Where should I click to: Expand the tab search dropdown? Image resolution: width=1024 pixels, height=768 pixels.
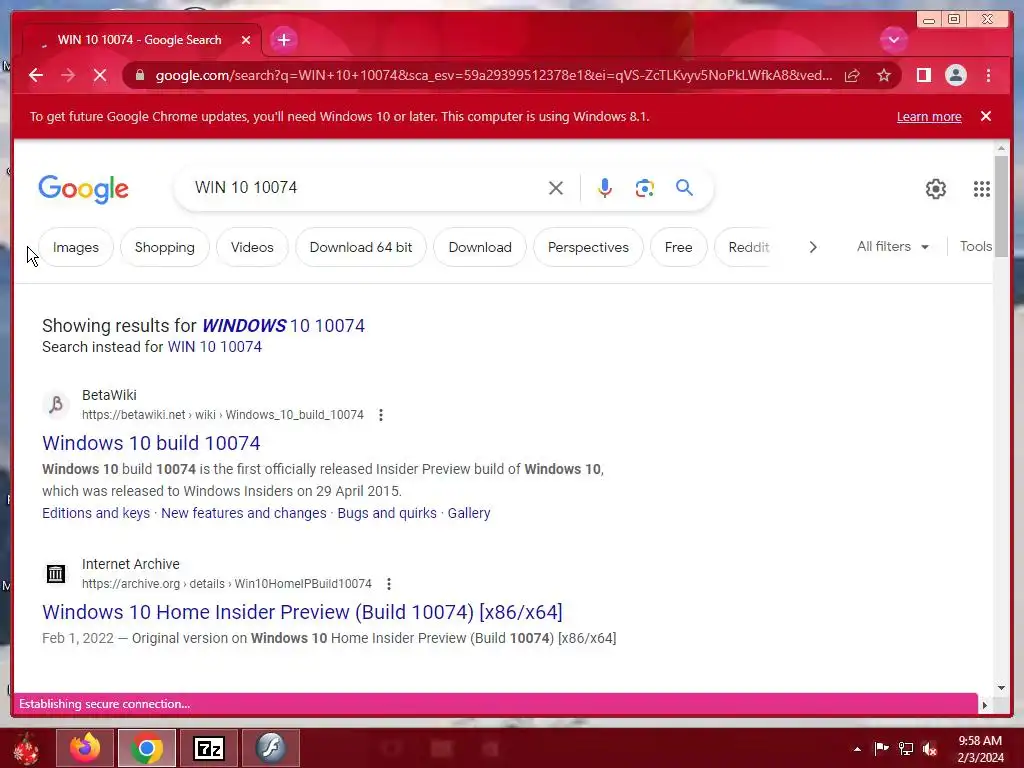893,40
